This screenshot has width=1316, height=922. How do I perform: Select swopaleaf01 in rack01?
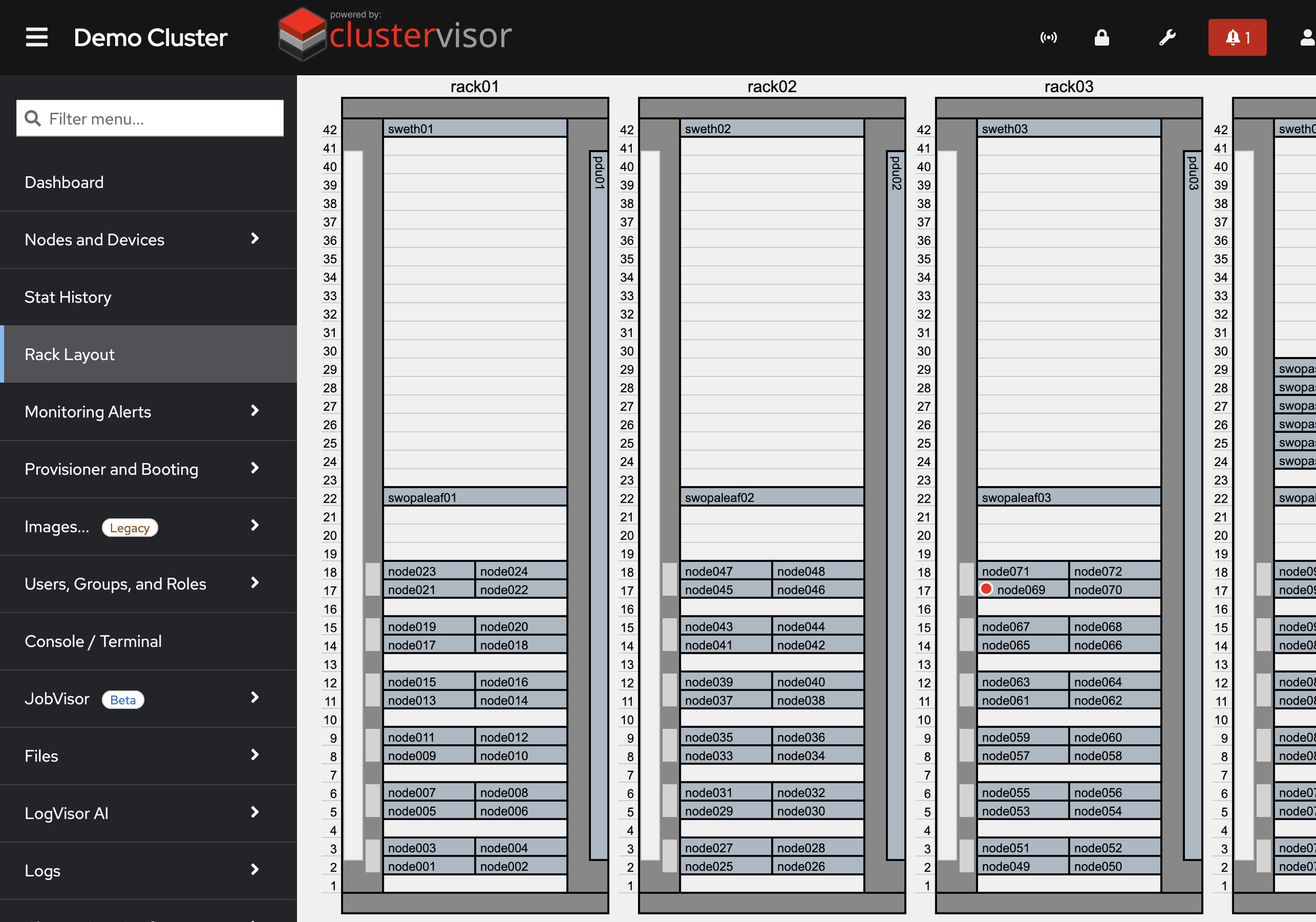click(475, 497)
